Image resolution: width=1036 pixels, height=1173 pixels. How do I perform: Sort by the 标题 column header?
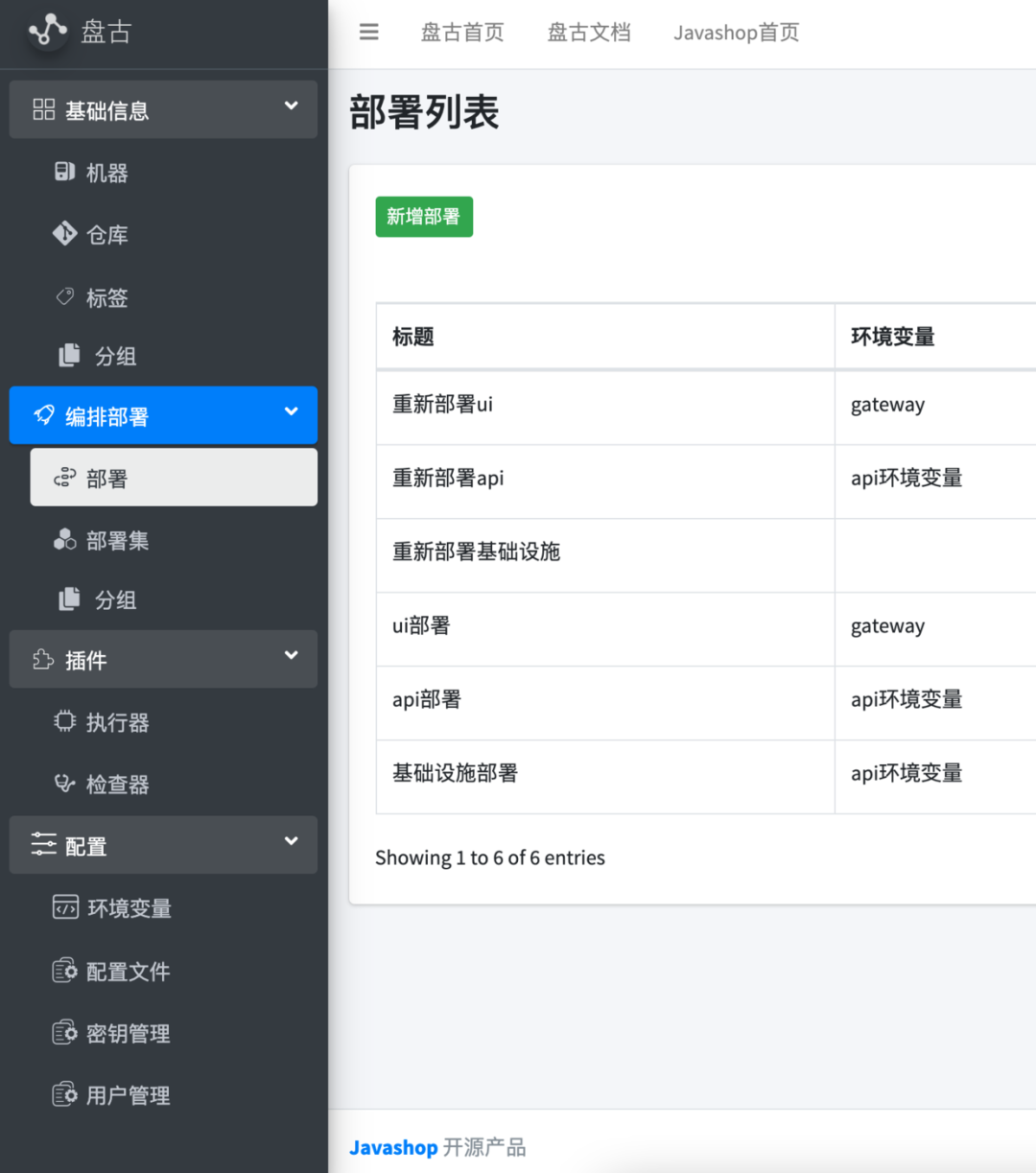605,337
